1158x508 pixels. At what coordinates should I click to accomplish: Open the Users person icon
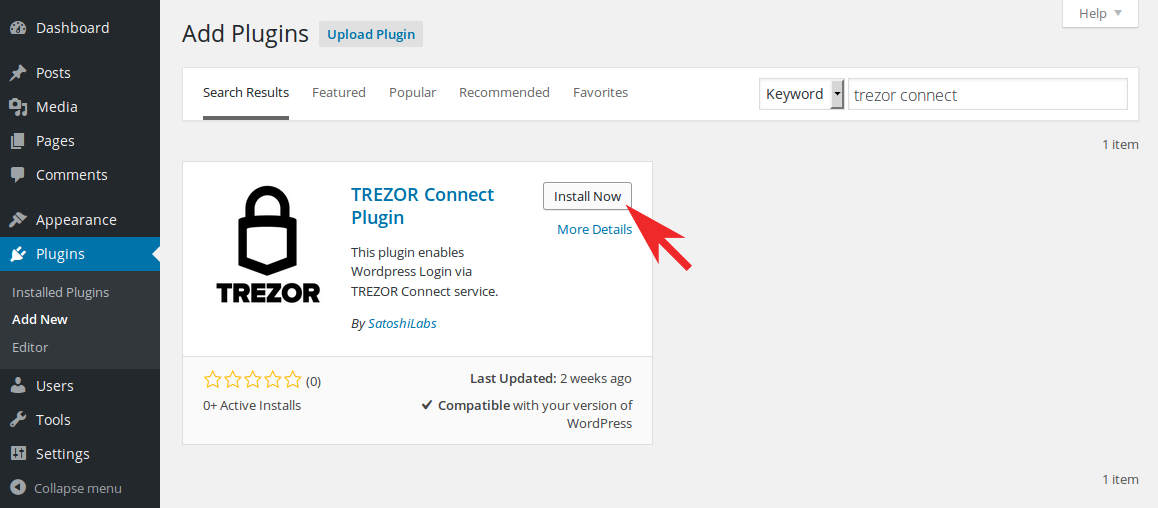tap(18, 386)
